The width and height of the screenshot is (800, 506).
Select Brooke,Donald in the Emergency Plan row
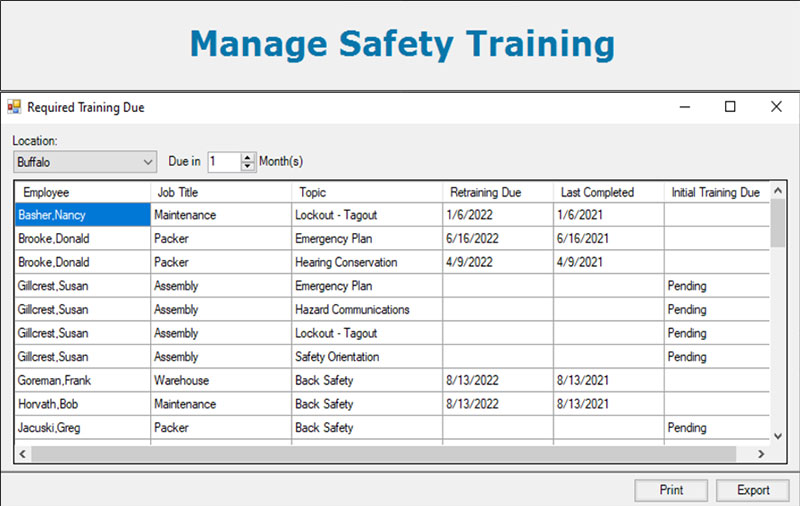pyautogui.click(x=83, y=238)
